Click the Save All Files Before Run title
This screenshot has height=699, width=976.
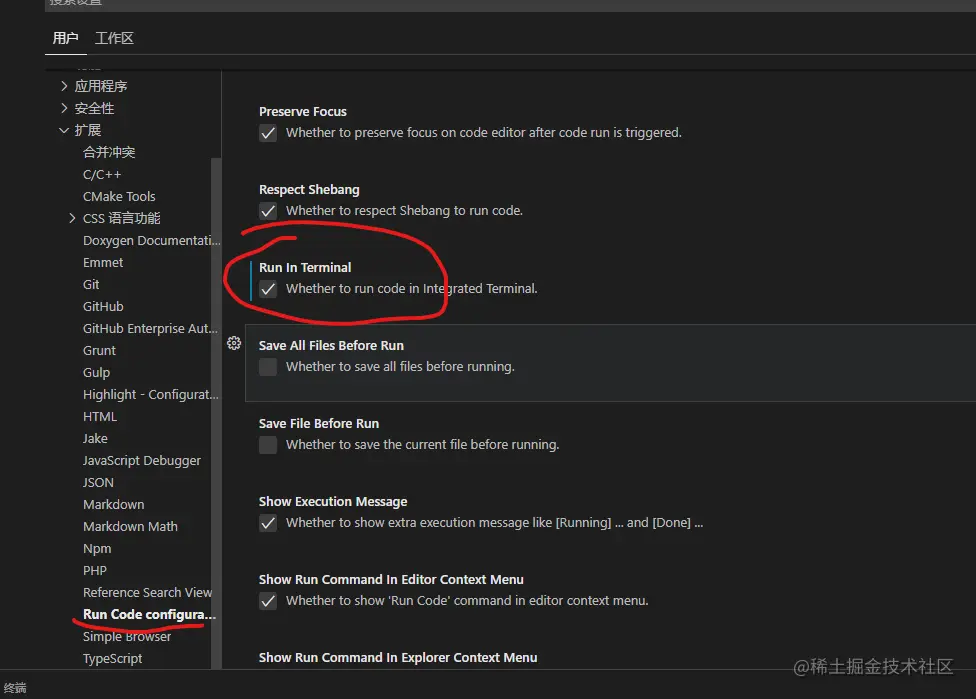(331, 345)
